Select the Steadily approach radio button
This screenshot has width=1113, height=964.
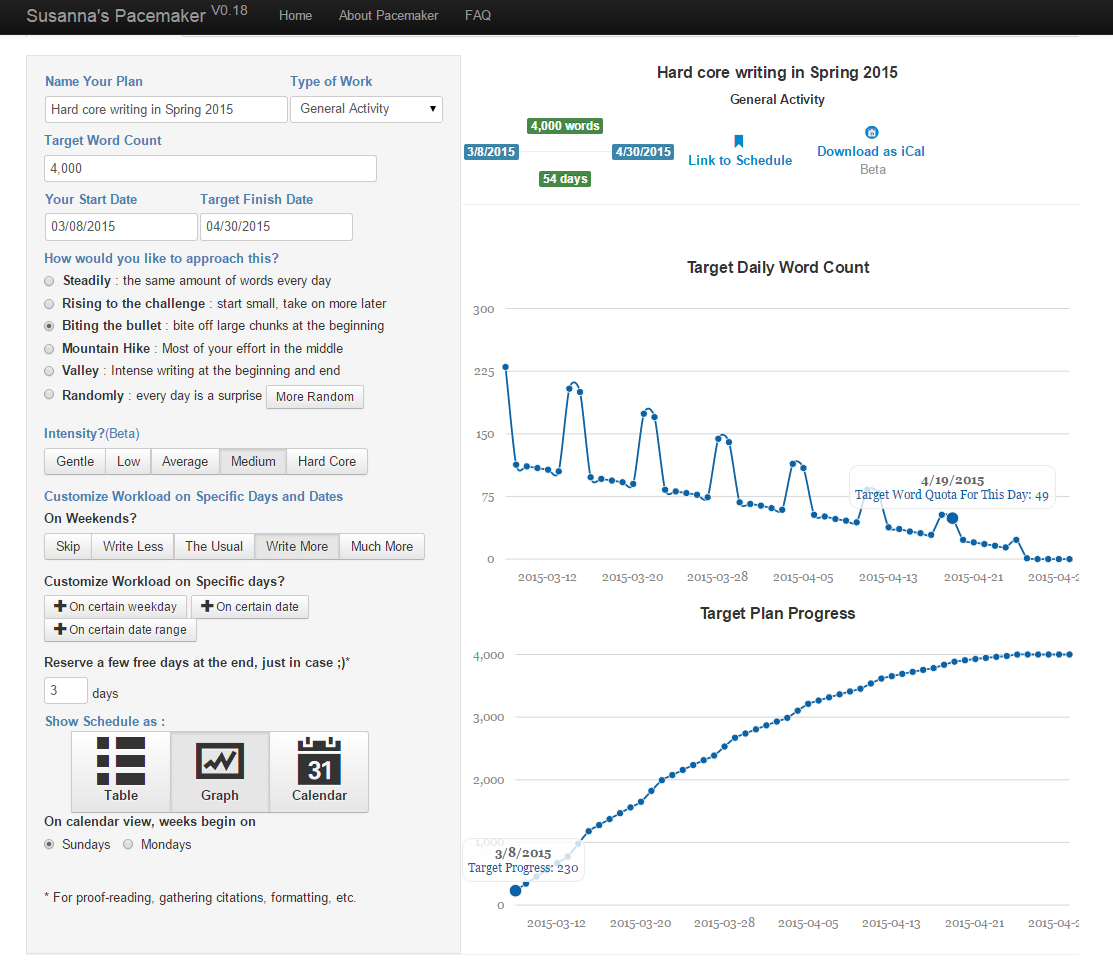pyautogui.click(x=49, y=281)
